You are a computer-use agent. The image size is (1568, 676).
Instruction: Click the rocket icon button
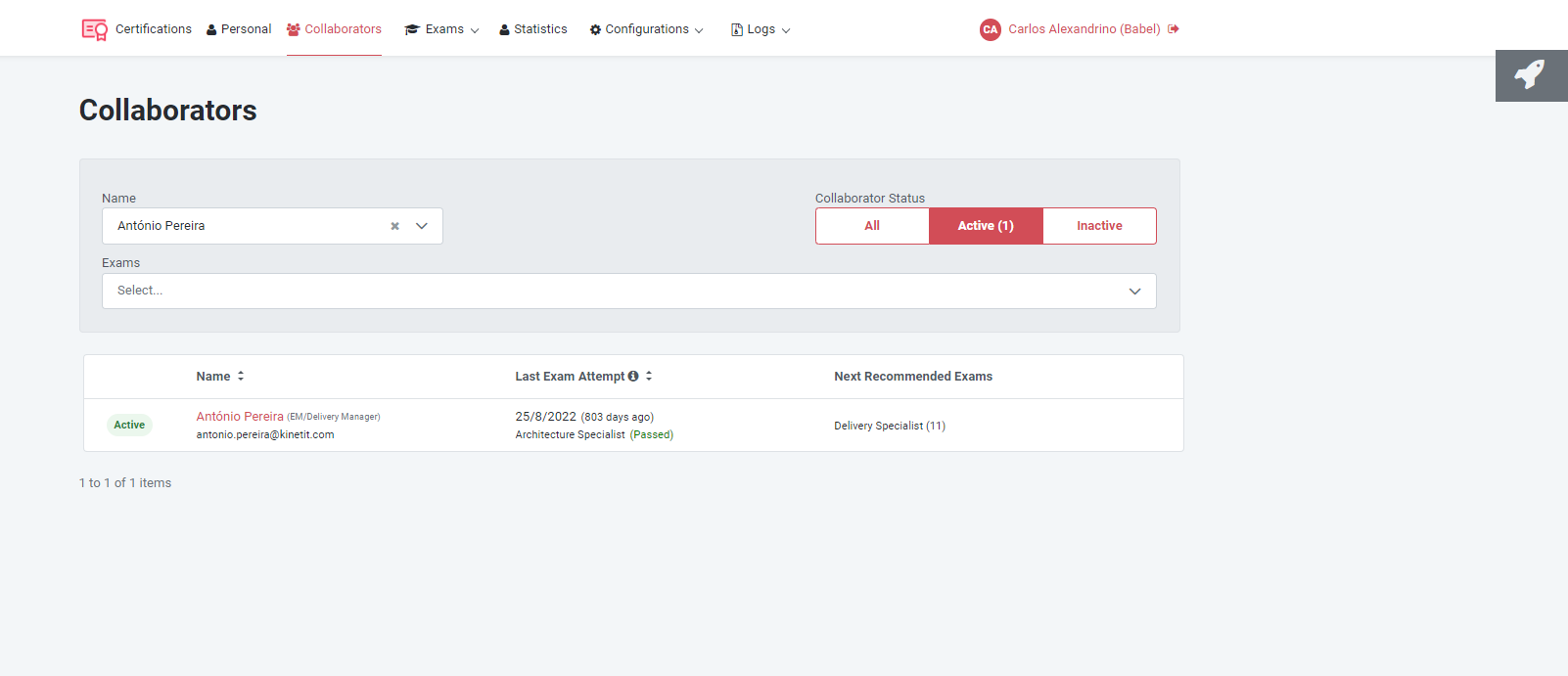[x=1530, y=75]
